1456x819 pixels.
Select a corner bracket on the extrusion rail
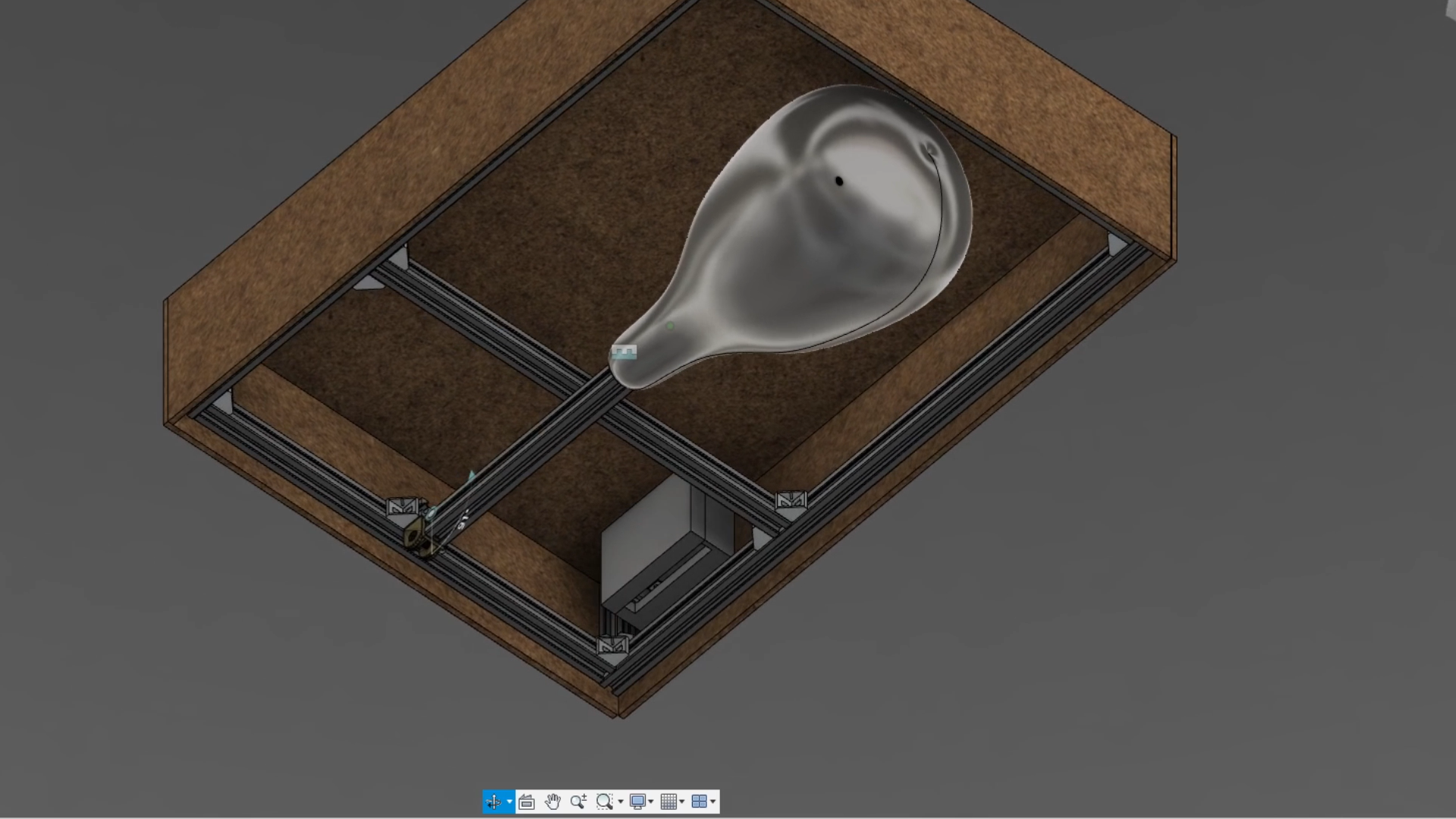click(x=791, y=499)
